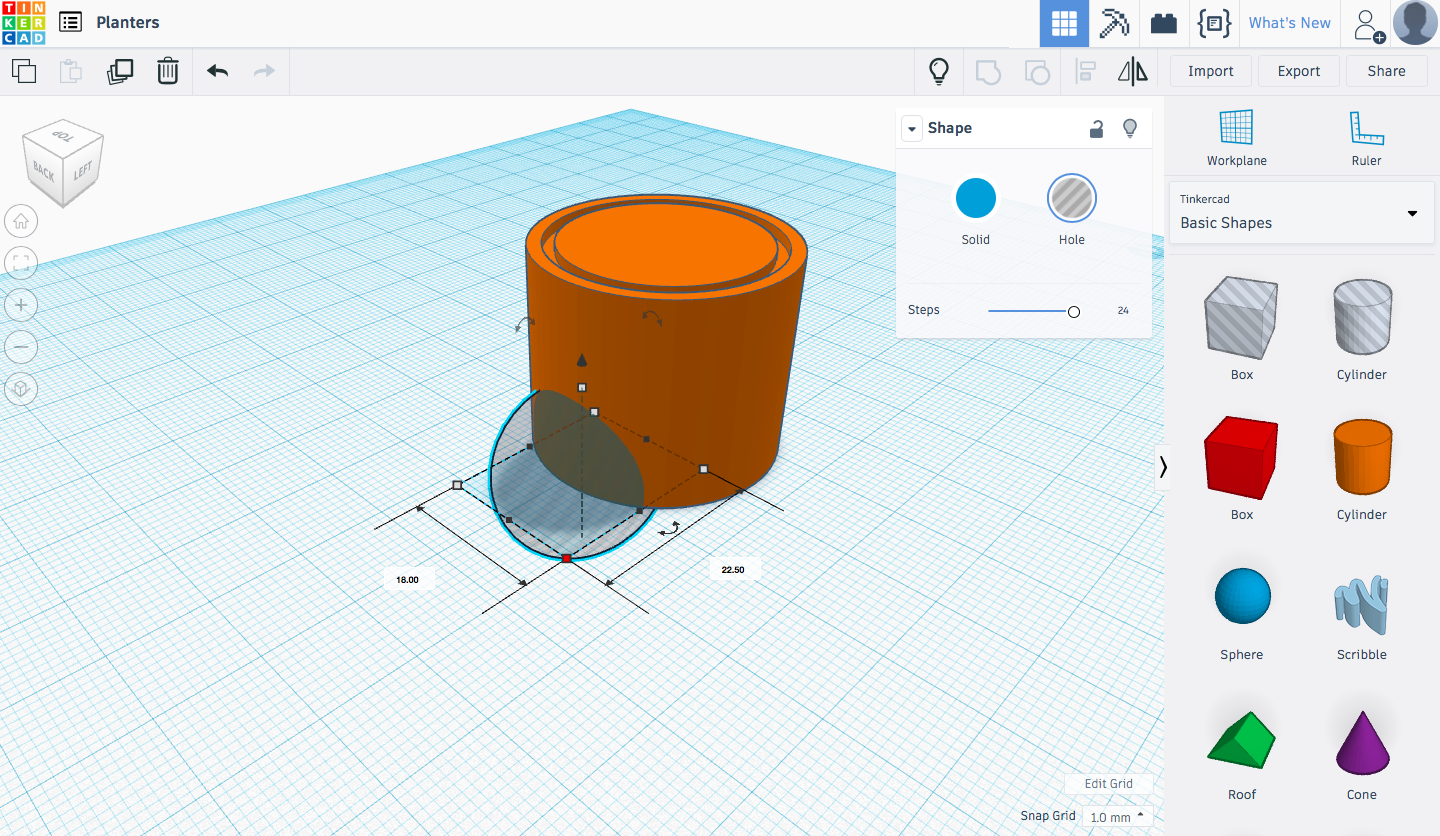Switch to orthographic view cube icon
This screenshot has height=836, width=1440.
pos(21,389)
